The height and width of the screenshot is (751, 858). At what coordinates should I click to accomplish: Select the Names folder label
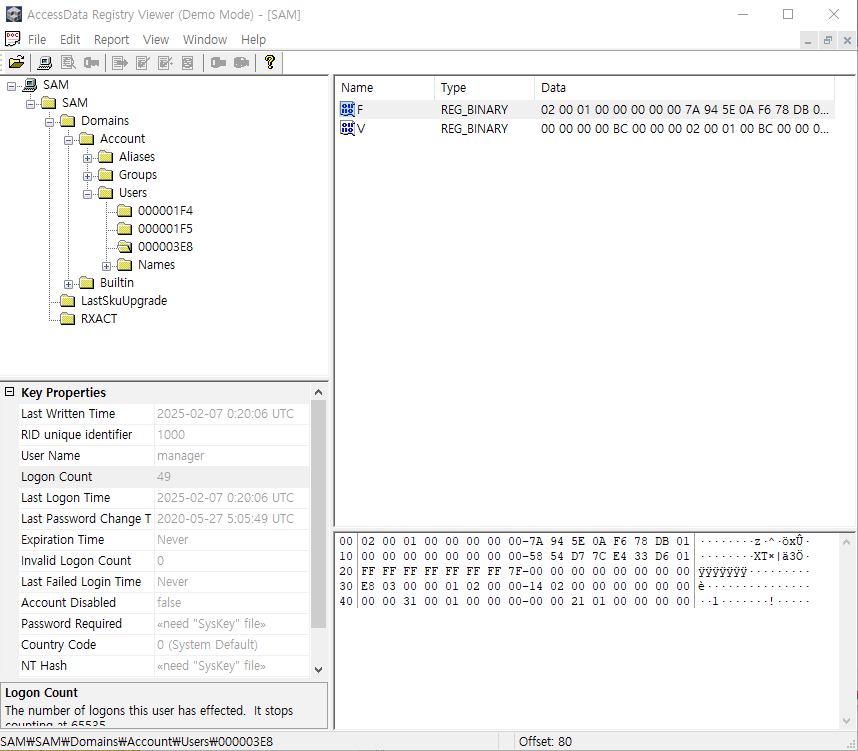click(156, 265)
